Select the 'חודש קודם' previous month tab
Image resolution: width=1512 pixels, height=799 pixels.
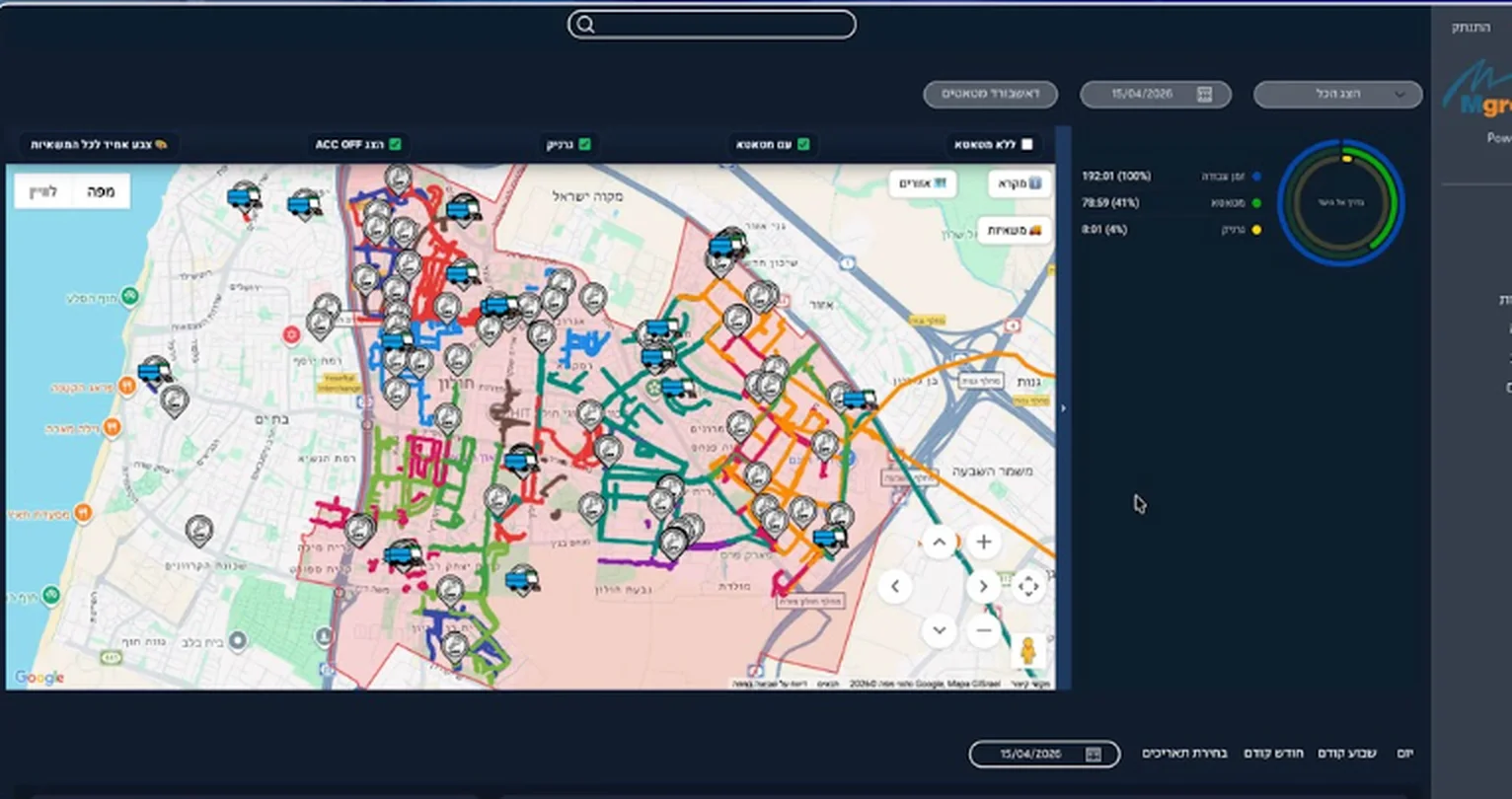[x=1273, y=754]
